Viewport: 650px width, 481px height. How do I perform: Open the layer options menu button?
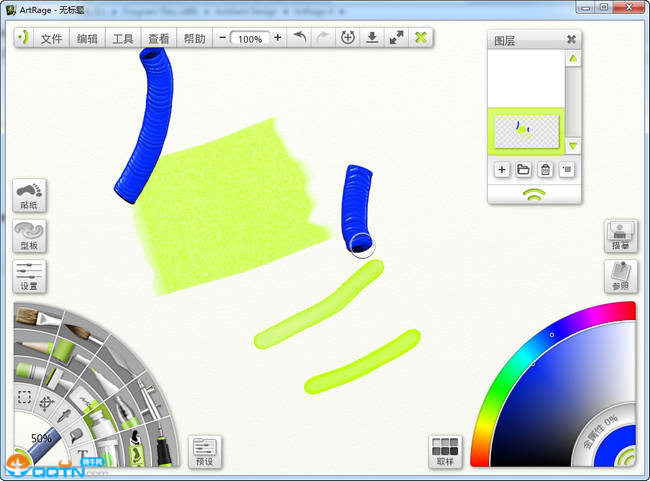567,170
